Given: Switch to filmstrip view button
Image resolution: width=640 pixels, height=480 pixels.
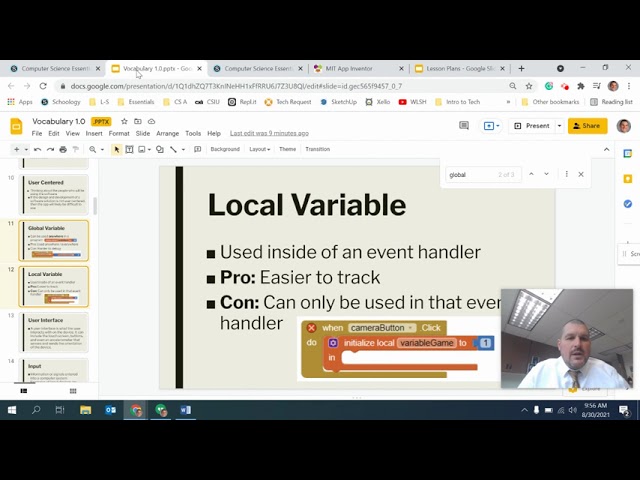Looking at the screenshot, I should (x=24, y=391).
